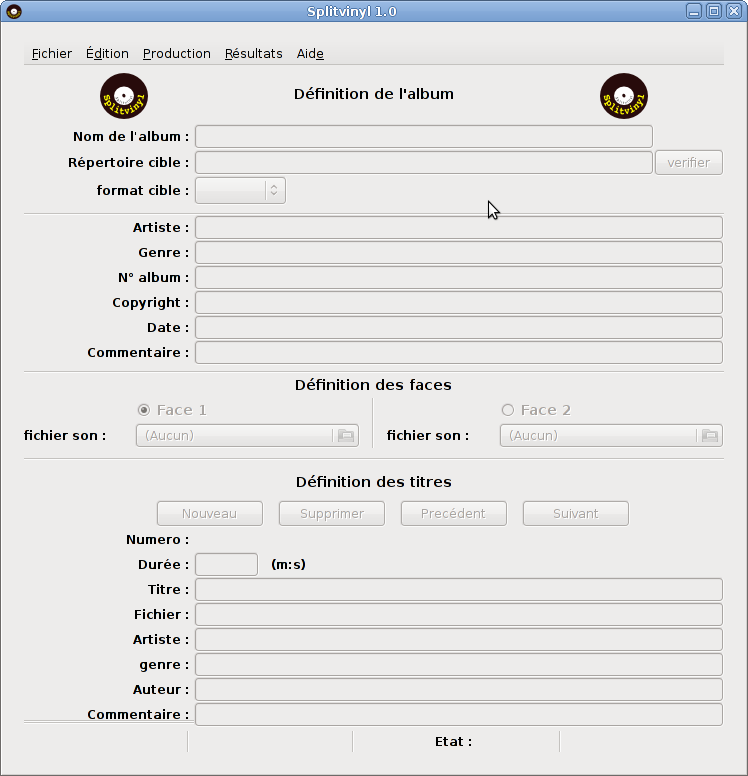Click the title Artiste input field
This screenshot has height=776, width=748.
(459, 639)
